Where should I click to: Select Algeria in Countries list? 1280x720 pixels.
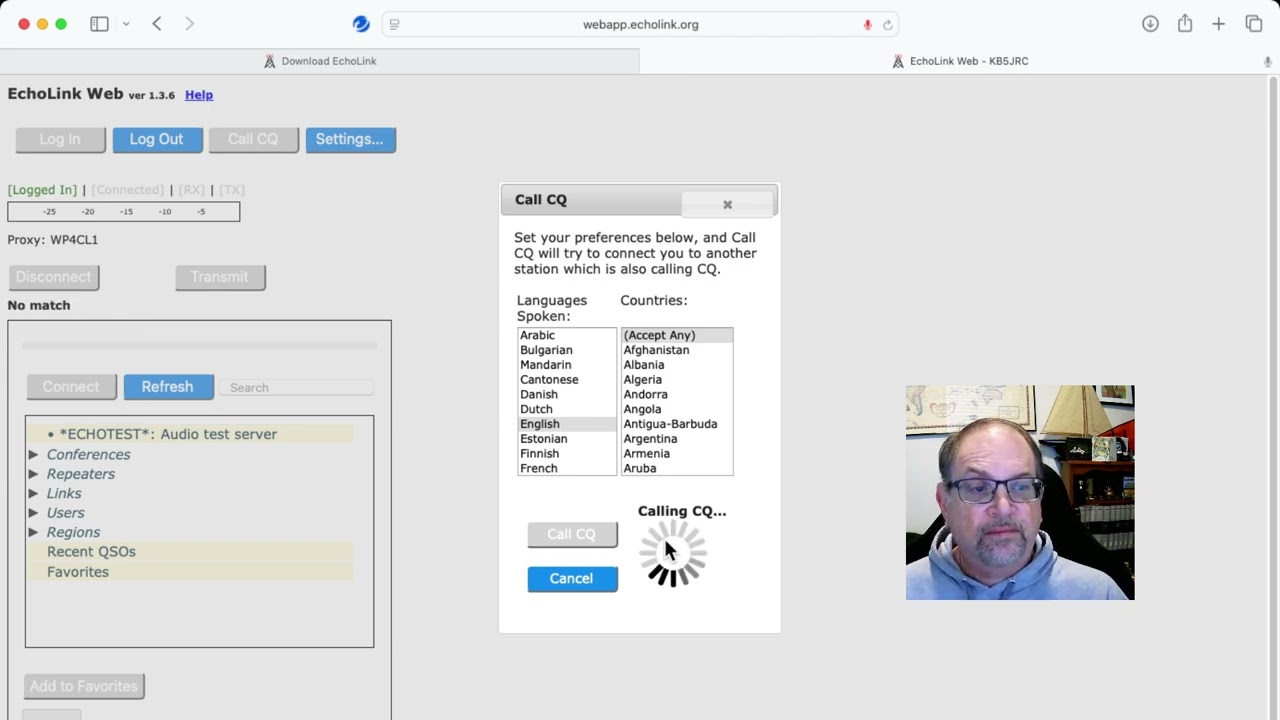[x=677, y=380]
